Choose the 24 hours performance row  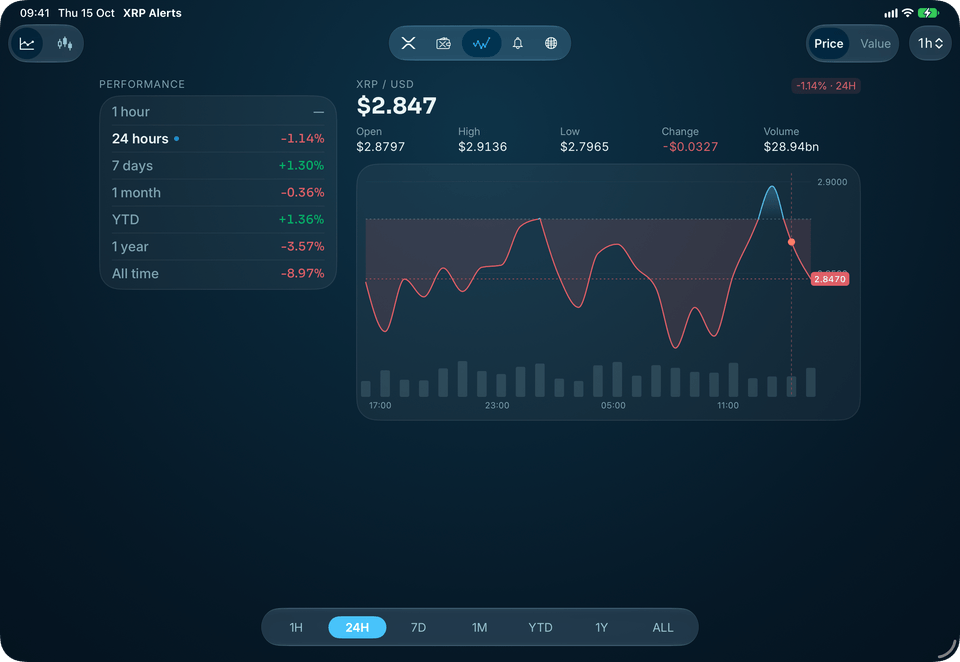218,138
